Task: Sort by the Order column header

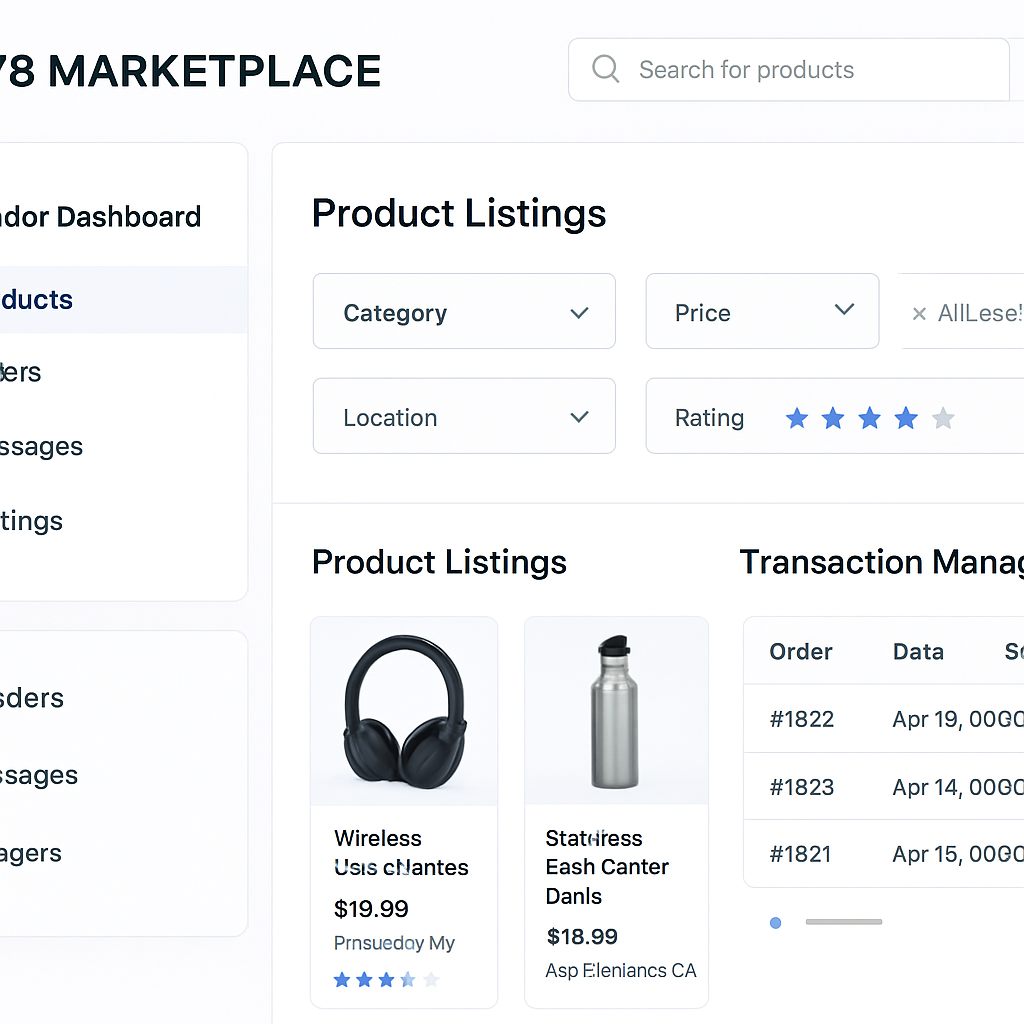Action: 801,652
